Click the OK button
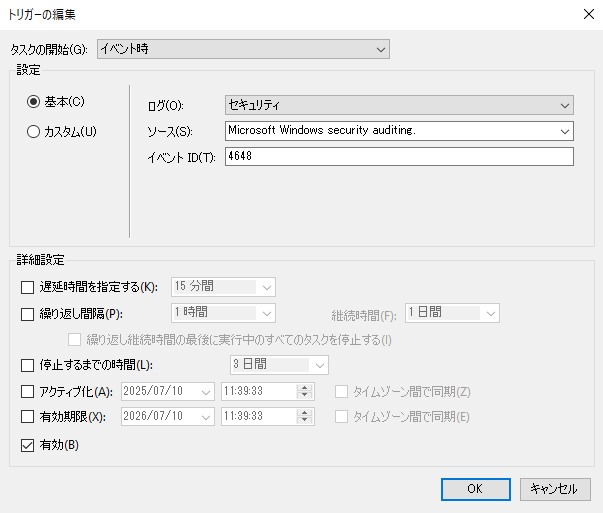 coord(476,489)
